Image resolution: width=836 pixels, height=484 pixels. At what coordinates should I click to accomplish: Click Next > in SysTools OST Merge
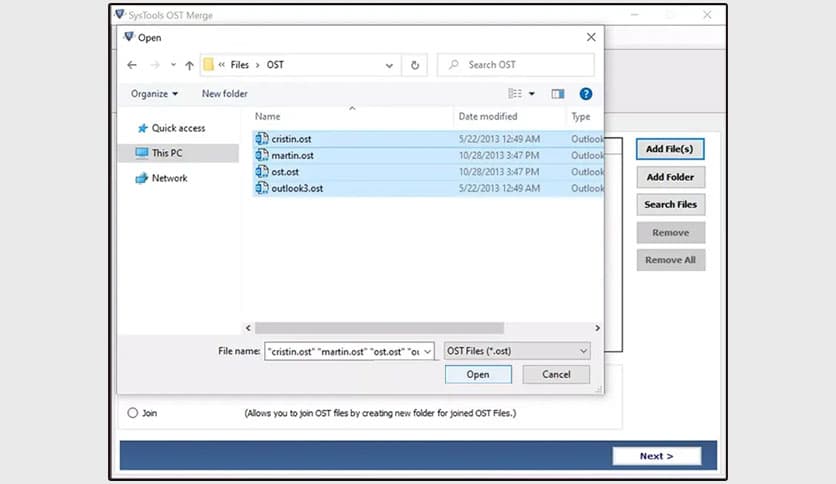(657, 456)
